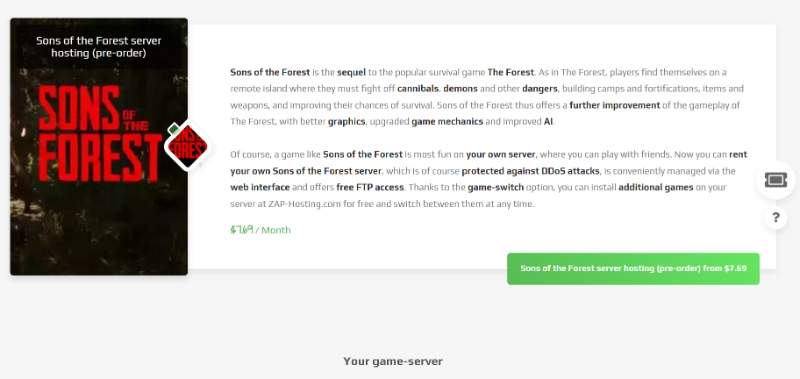The width and height of the screenshot is (800, 379).
Task: Click the 'Your game-server' heading
Action: coord(393,361)
